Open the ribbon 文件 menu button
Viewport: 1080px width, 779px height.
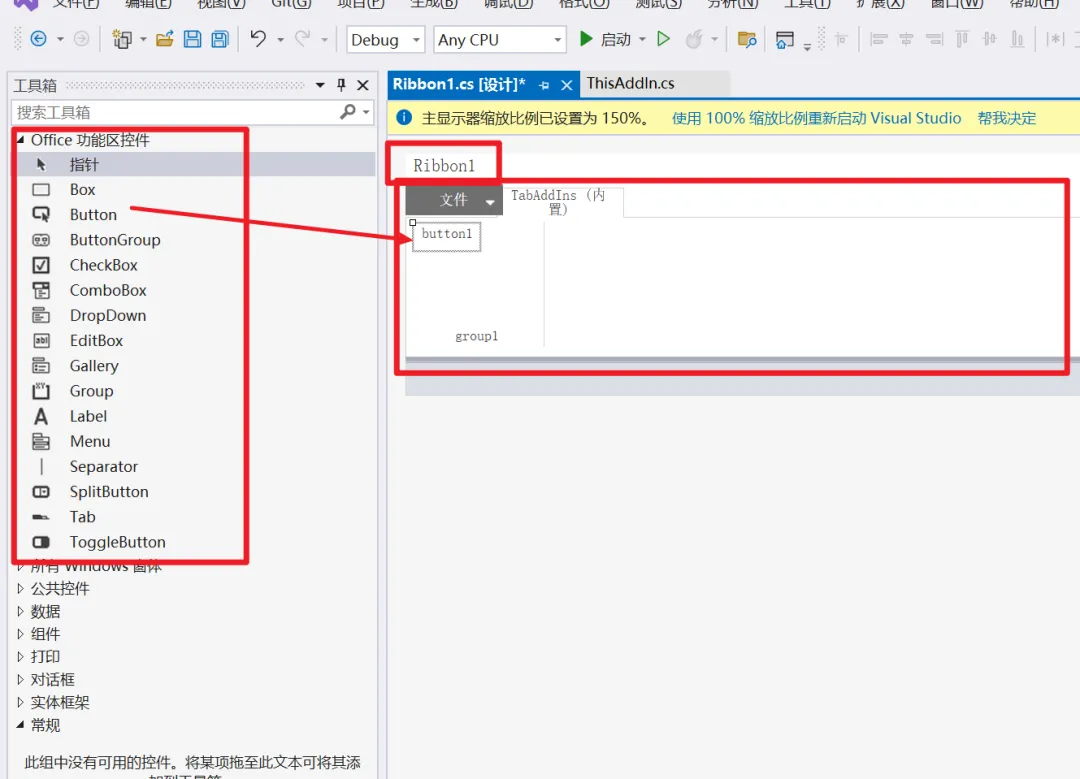pyautogui.click(x=454, y=200)
